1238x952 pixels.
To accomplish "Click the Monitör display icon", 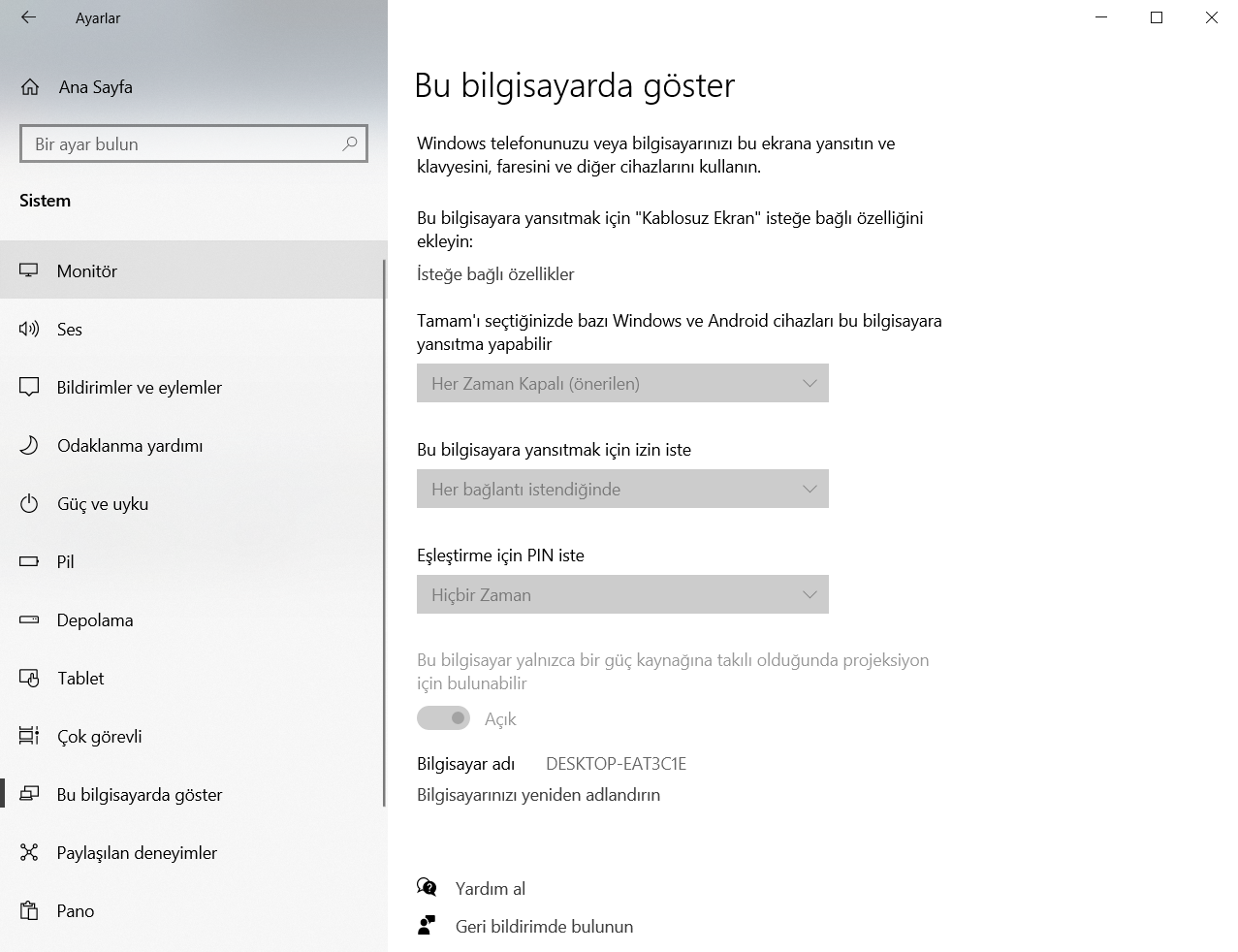I will [x=29, y=270].
